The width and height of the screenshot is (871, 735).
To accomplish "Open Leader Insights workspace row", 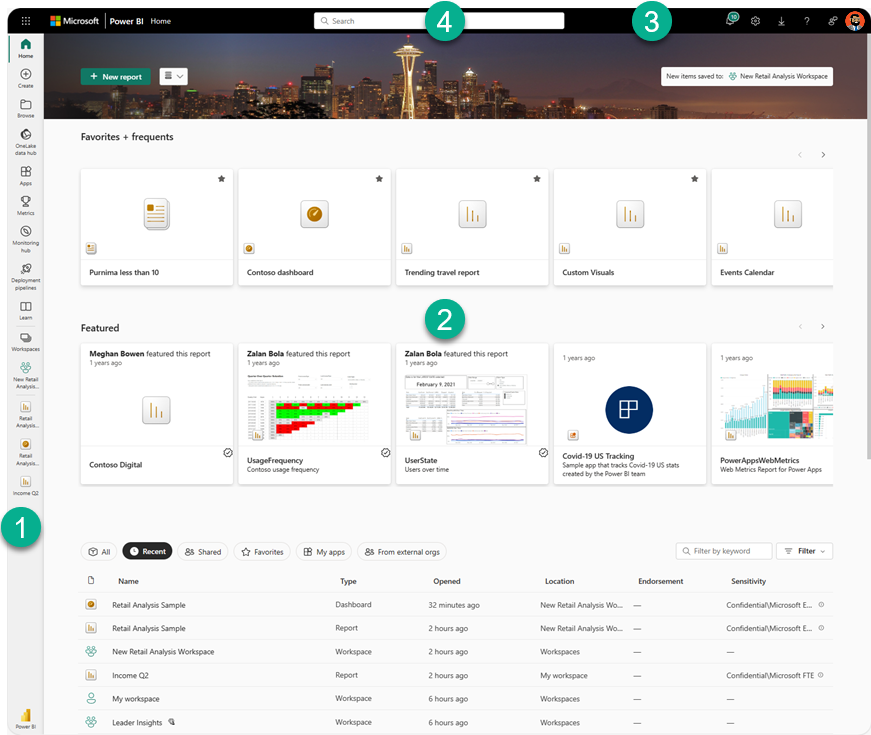I will [455, 722].
